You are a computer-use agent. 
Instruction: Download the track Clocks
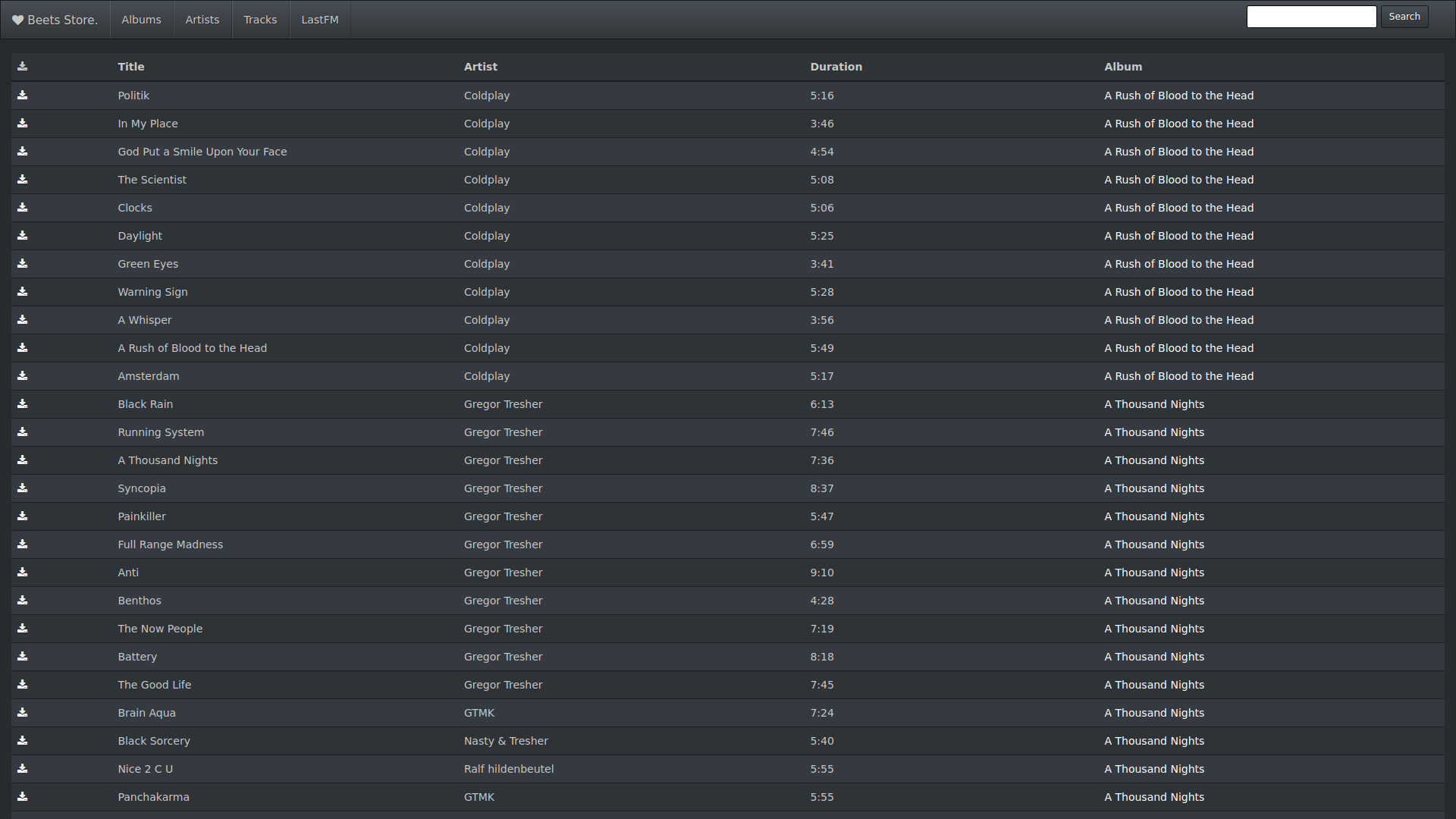[23, 208]
